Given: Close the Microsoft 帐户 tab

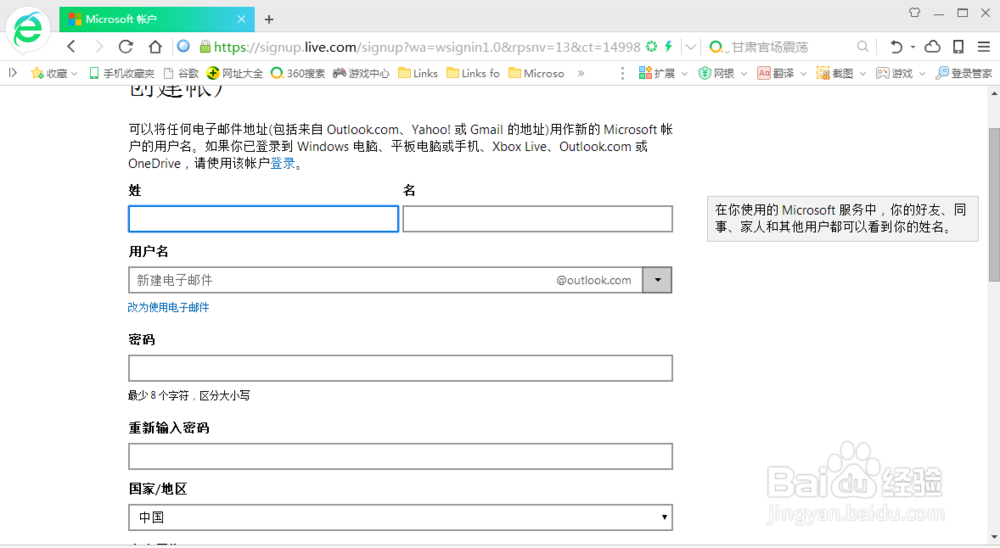Looking at the screenshot, I should (241, 19).
